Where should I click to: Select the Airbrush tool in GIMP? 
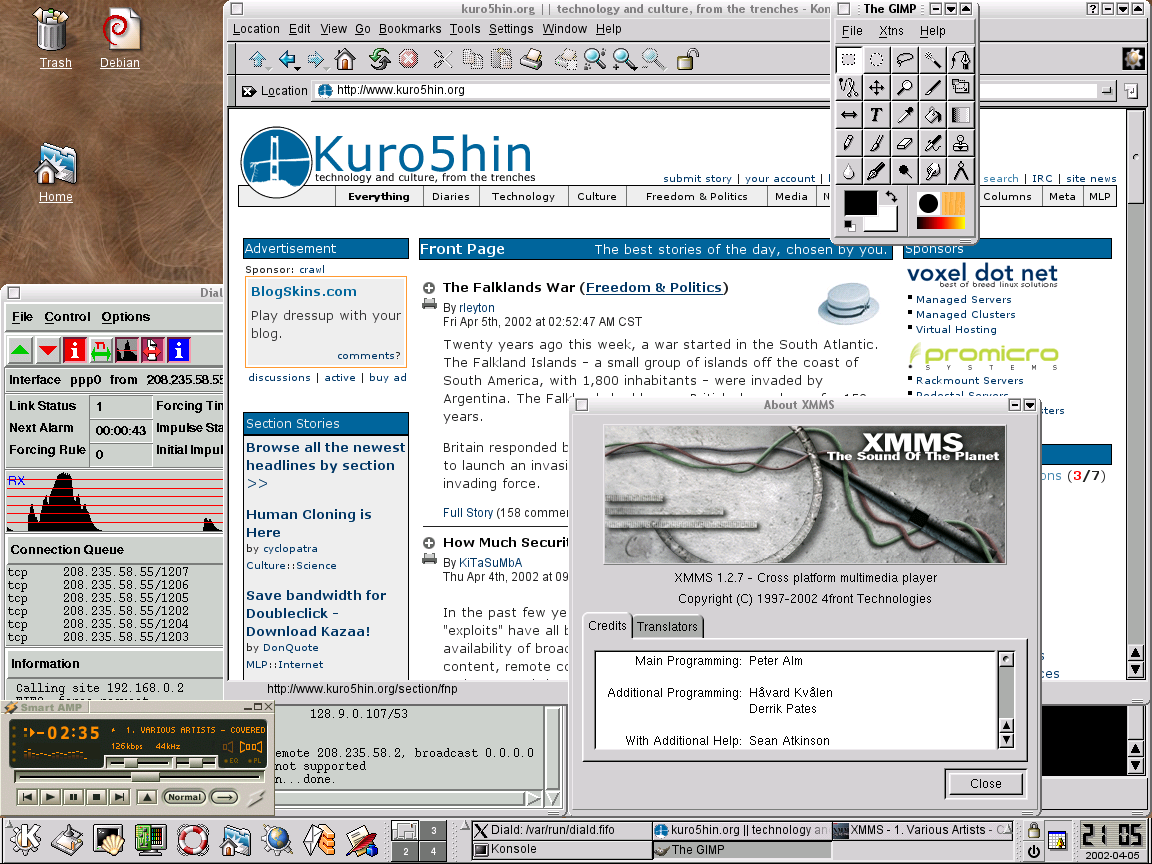[932, 143]
